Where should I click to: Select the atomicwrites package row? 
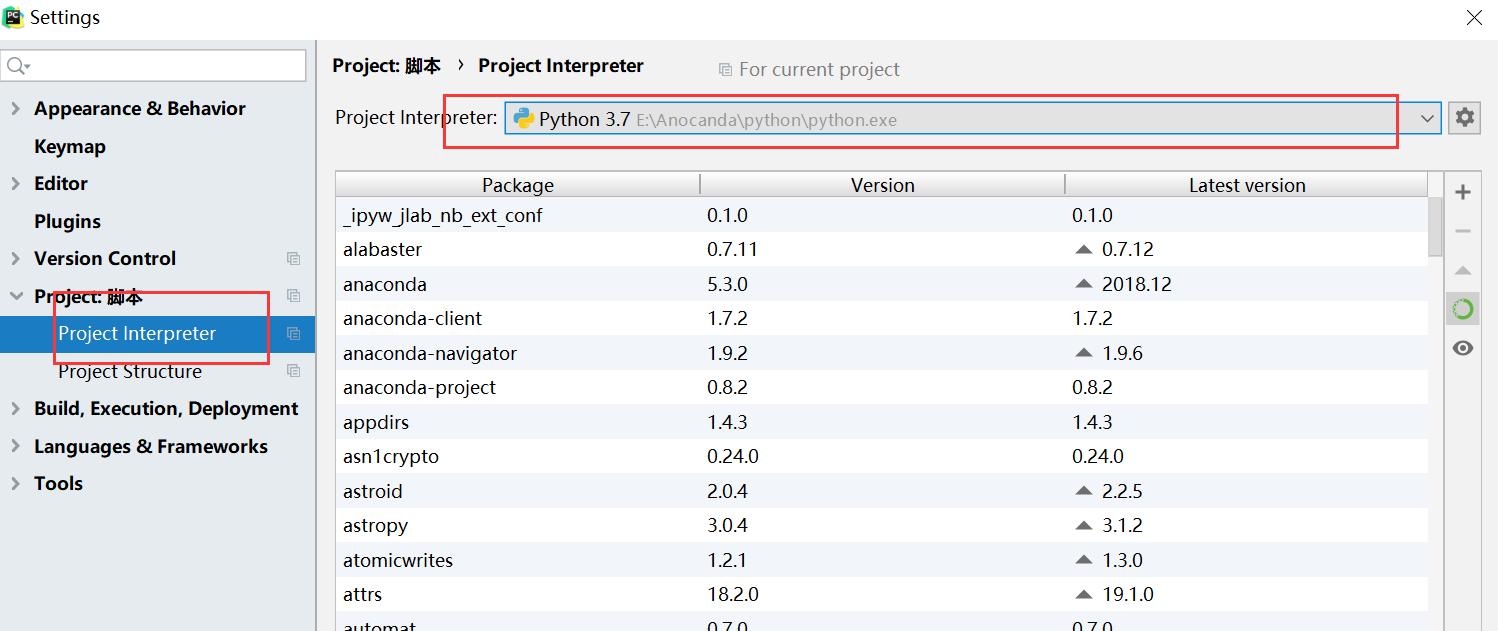point(881,560)
